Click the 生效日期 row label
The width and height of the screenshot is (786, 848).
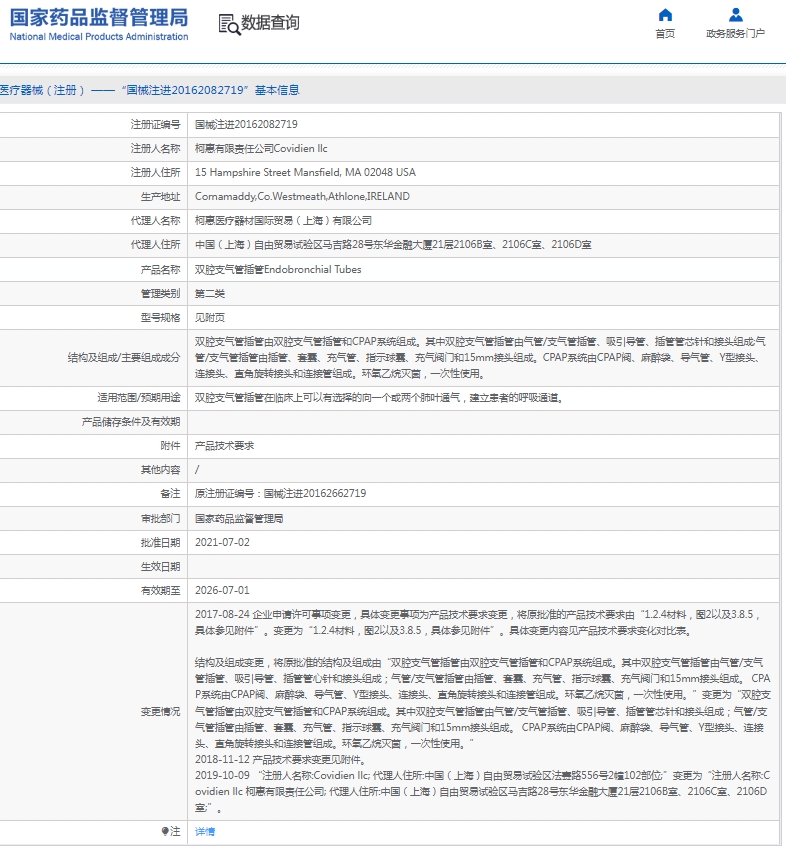coord(160,567)
